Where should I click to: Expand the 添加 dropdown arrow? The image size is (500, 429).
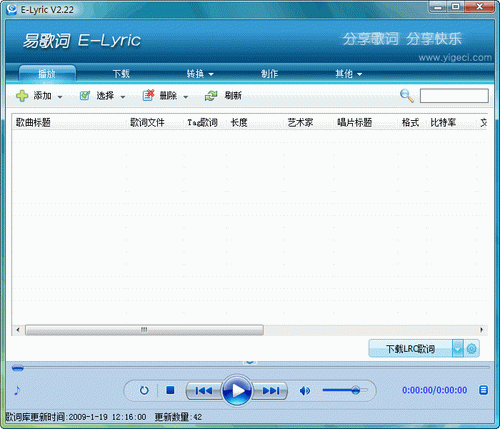60,97
